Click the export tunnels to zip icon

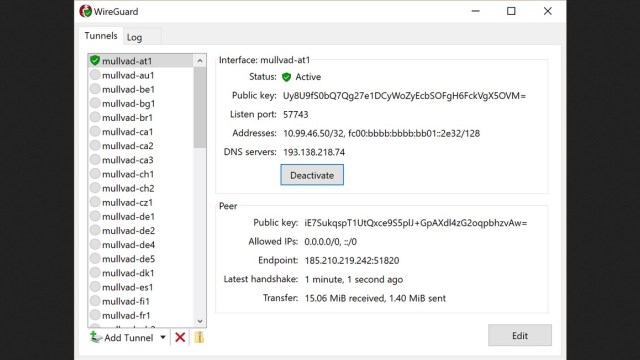click(x=199, y=337)
